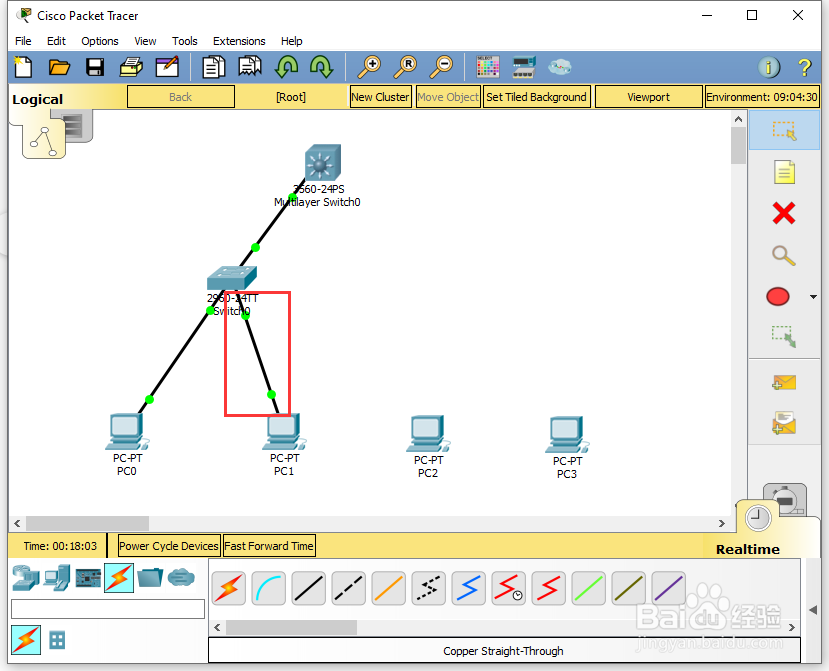Open a file with the folder icon
The image size is (829, 671).
coord(59,67)
